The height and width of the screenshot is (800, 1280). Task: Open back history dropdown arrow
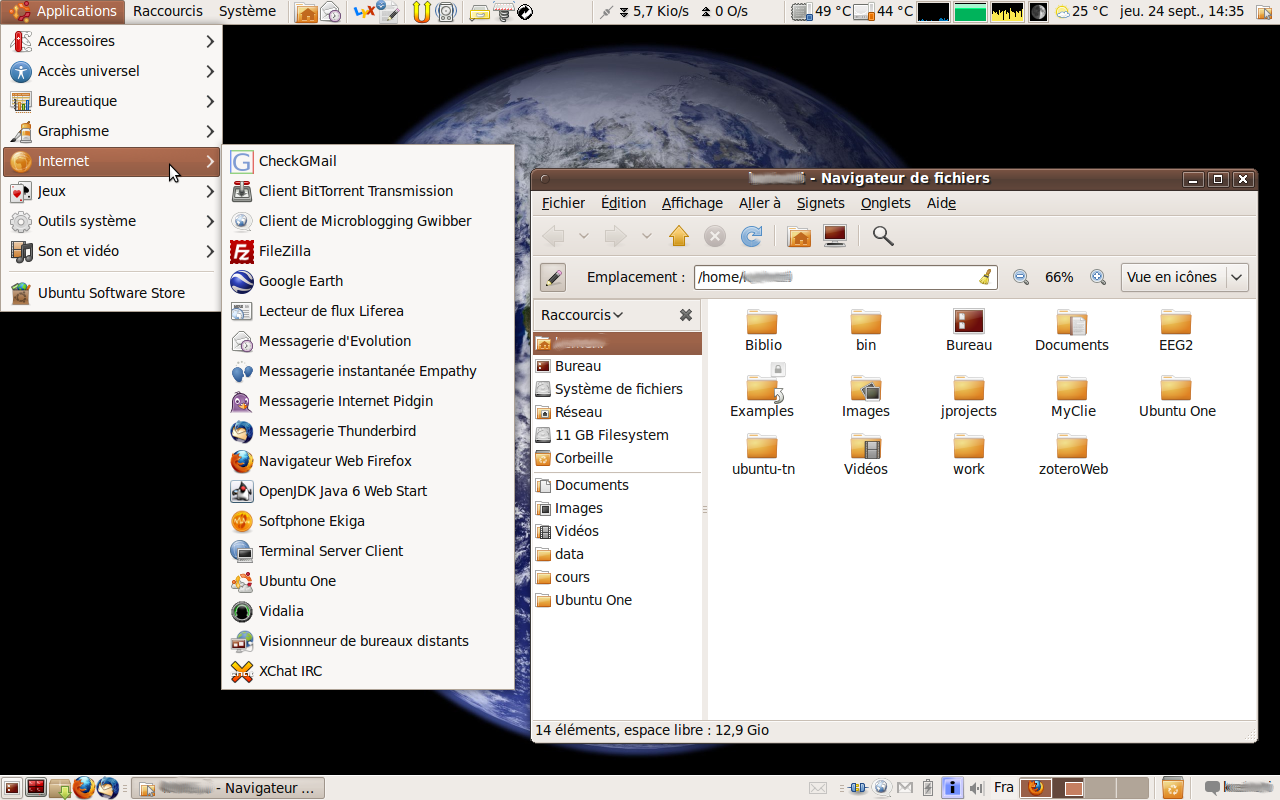click(x=584, y=236)
